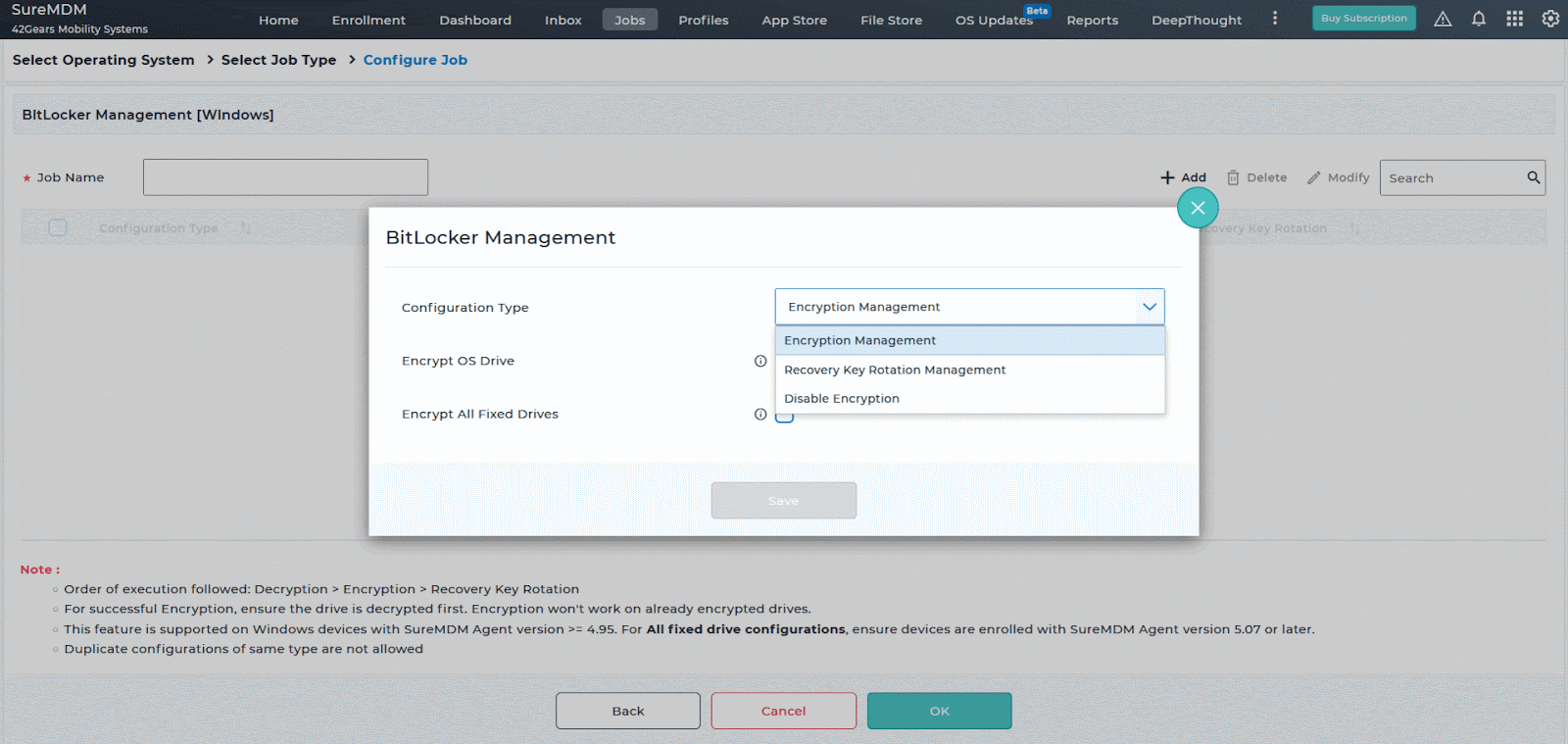Click the "Order of execution followed" note
Viewport: 1568px width, 744px height.
point(321,589)
